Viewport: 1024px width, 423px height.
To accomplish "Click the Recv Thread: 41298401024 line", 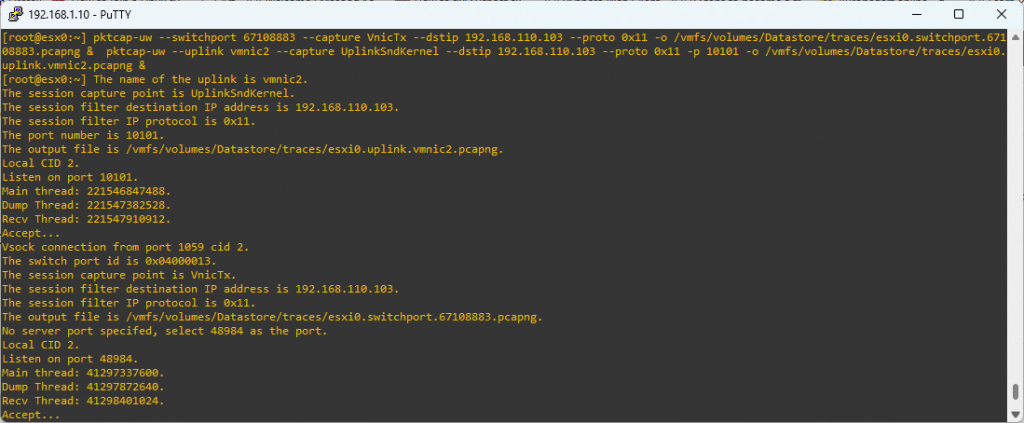I will tap(84, 401).
